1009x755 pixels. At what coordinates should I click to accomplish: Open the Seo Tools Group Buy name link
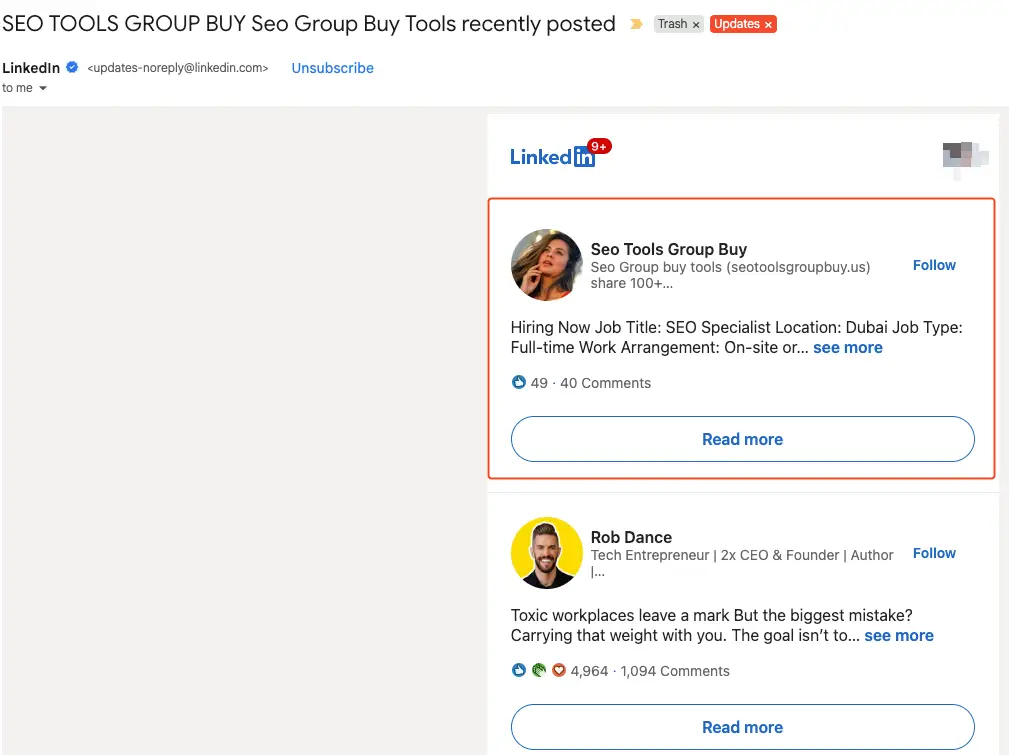click(668, 249)
